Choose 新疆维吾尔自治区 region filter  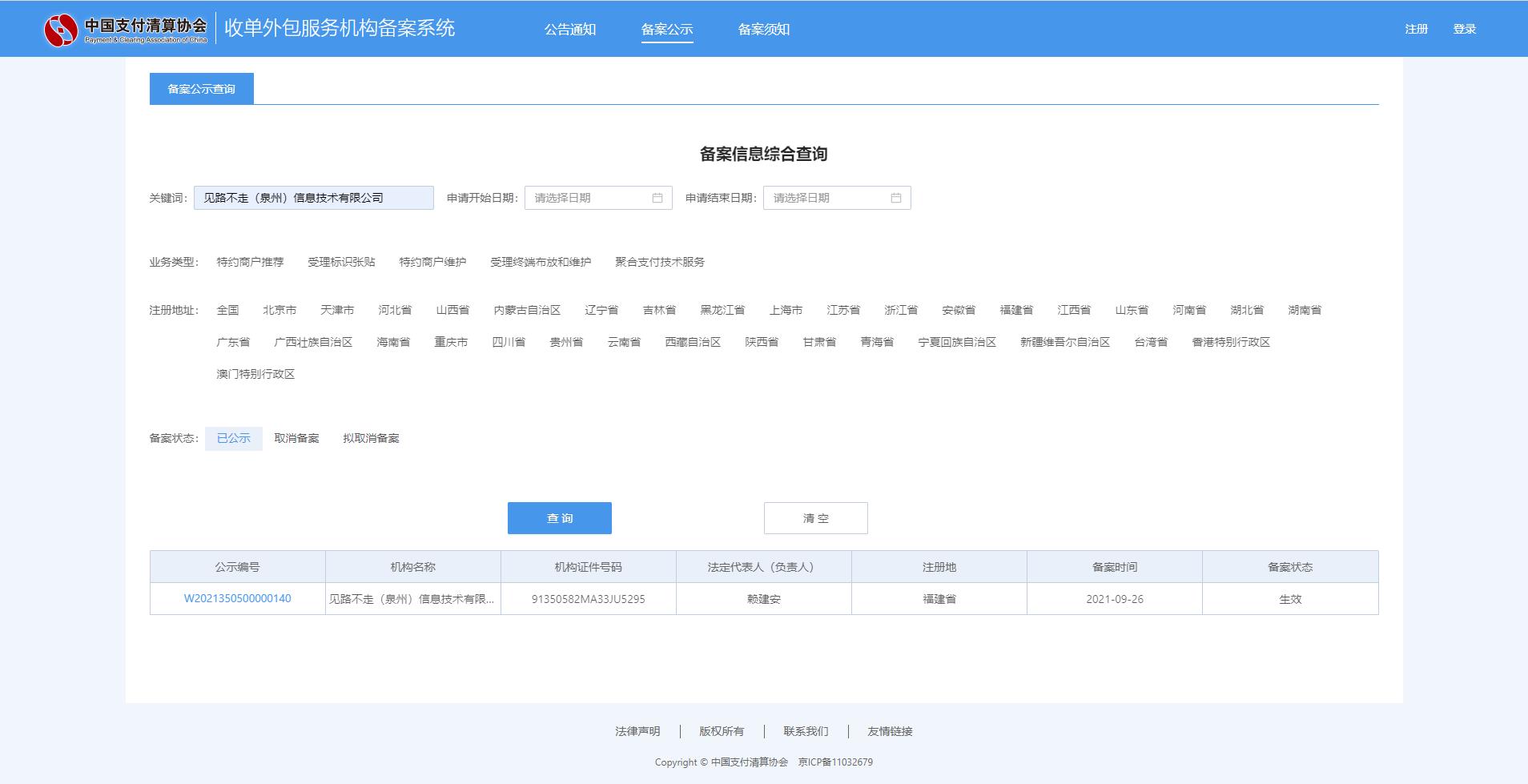click(x=1065, y=342)
